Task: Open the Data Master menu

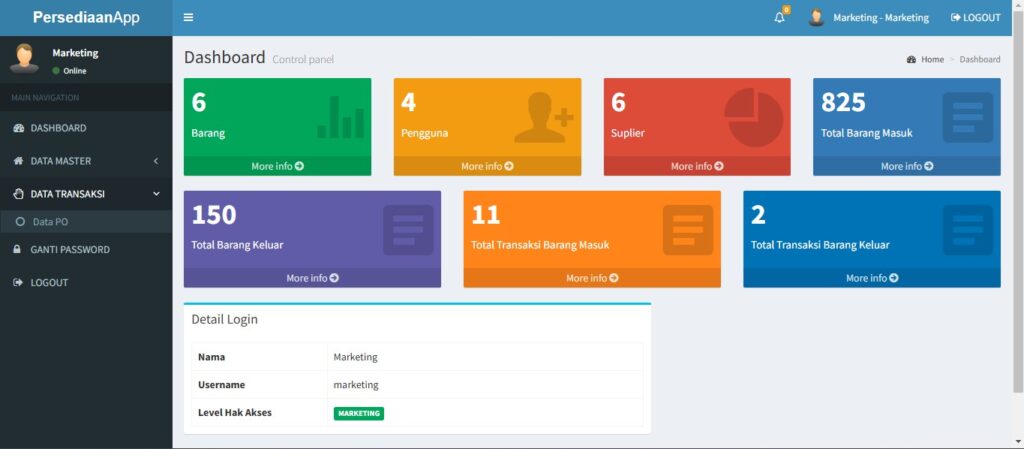Action: pyautogui.click(x=86, y=161)
